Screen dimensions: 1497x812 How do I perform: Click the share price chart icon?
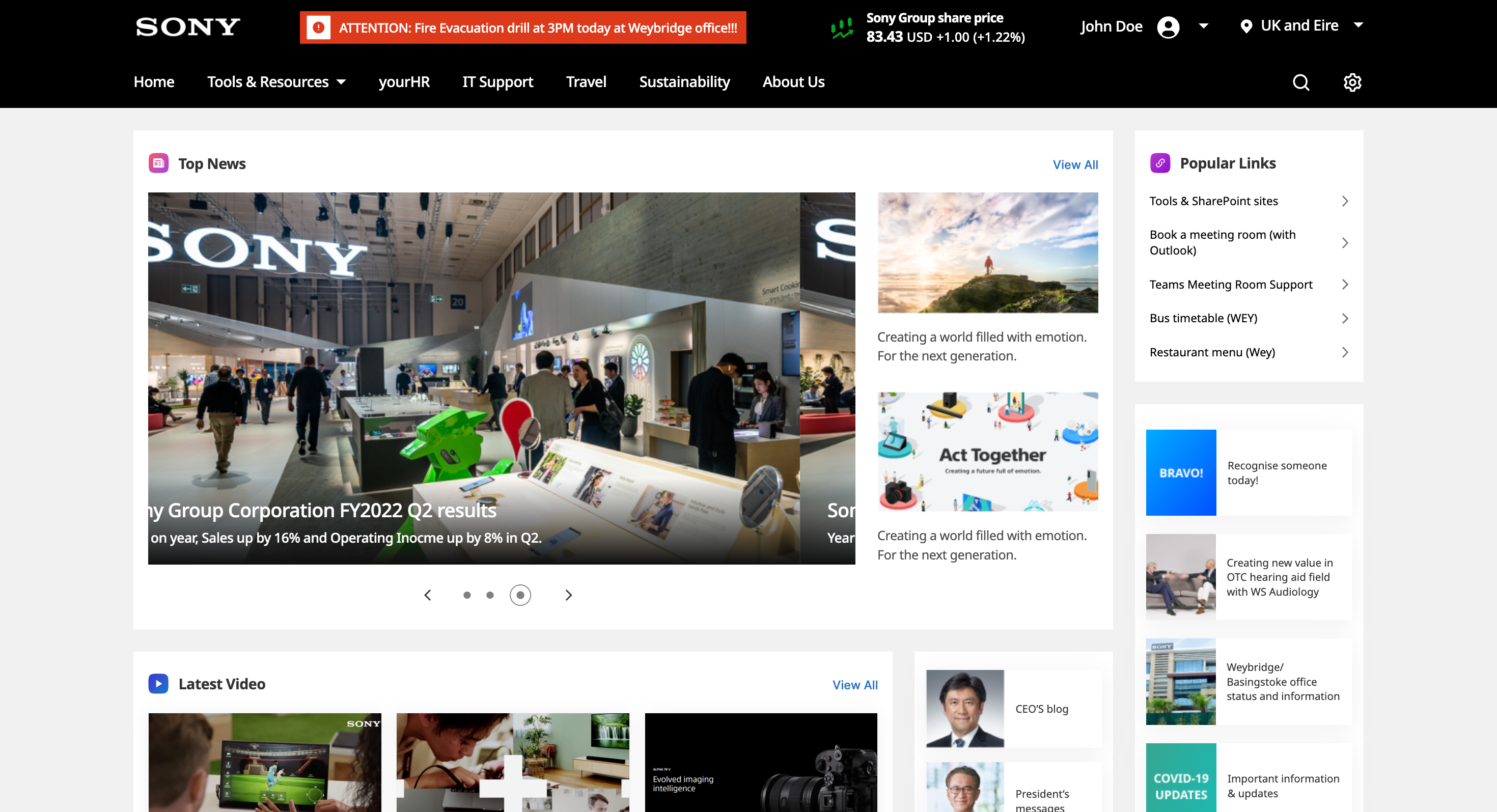(x=842, y=27)
